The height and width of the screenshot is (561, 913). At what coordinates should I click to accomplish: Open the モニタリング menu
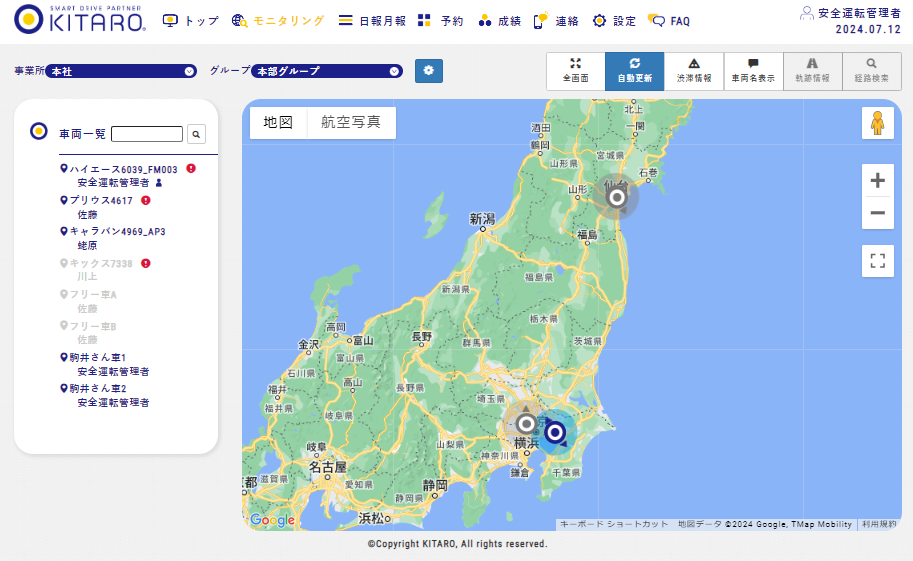click(278, 21)
